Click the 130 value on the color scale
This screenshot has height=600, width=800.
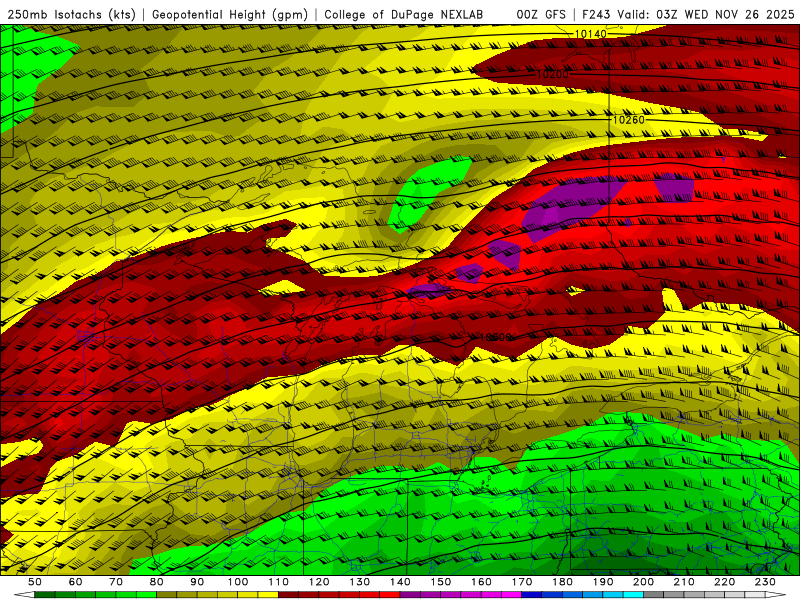(x=360, y=582)
